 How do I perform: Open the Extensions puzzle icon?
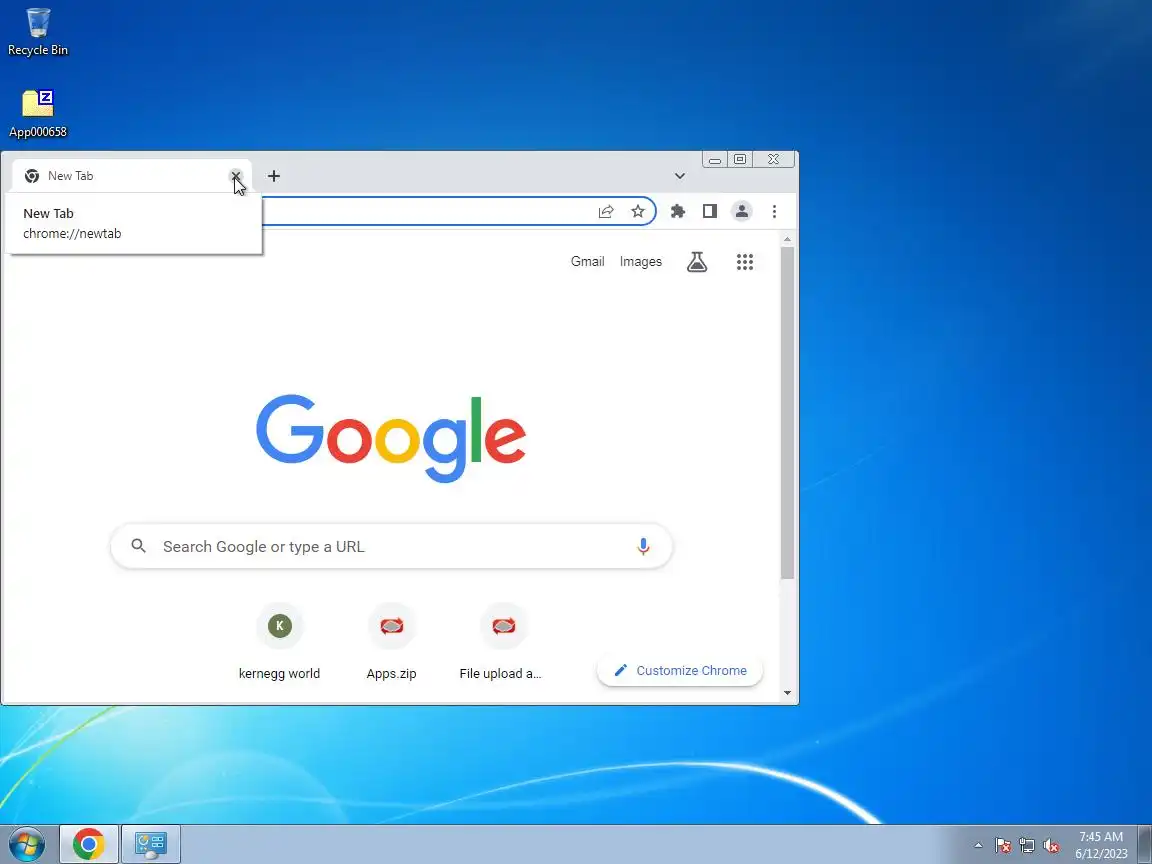click(x=678, y=212)
